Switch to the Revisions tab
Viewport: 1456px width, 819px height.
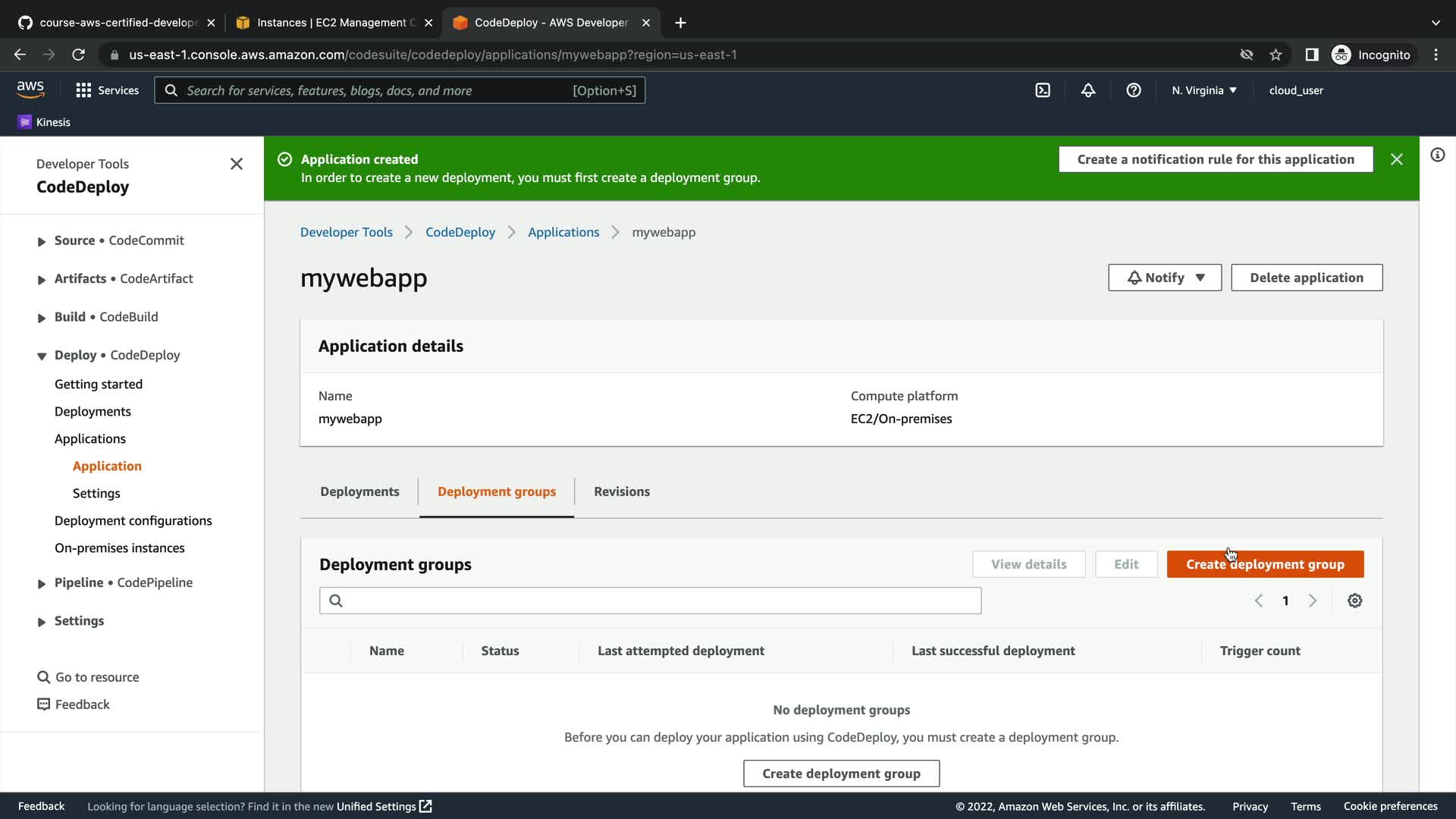tap(622, 491)
